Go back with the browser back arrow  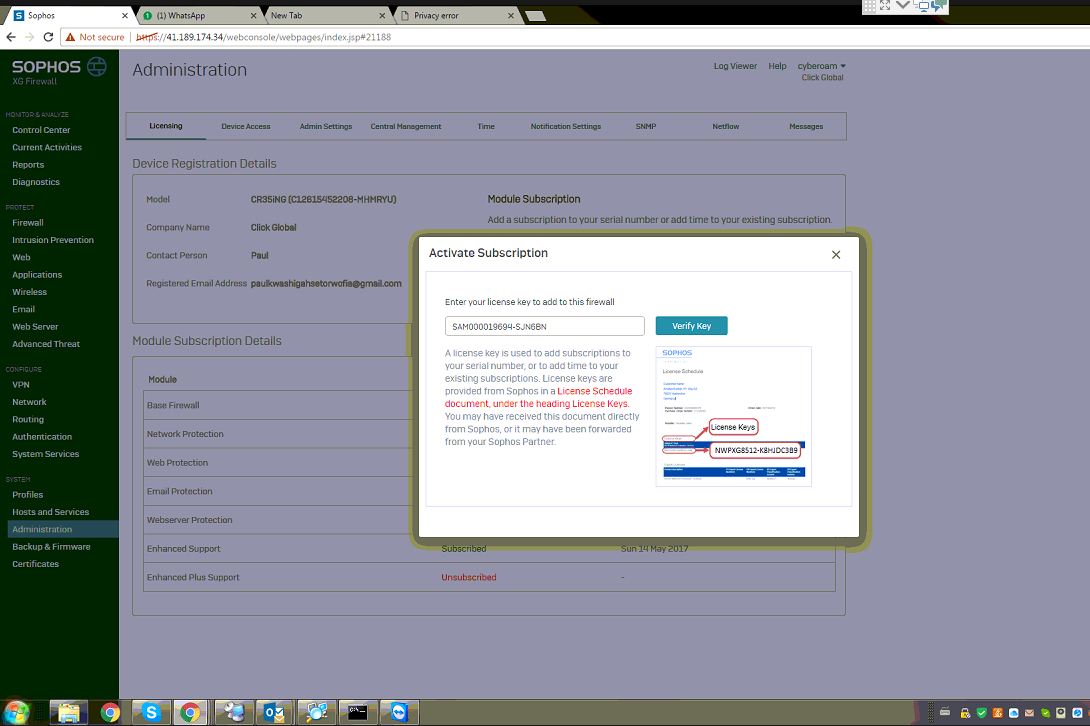point(11,37)
